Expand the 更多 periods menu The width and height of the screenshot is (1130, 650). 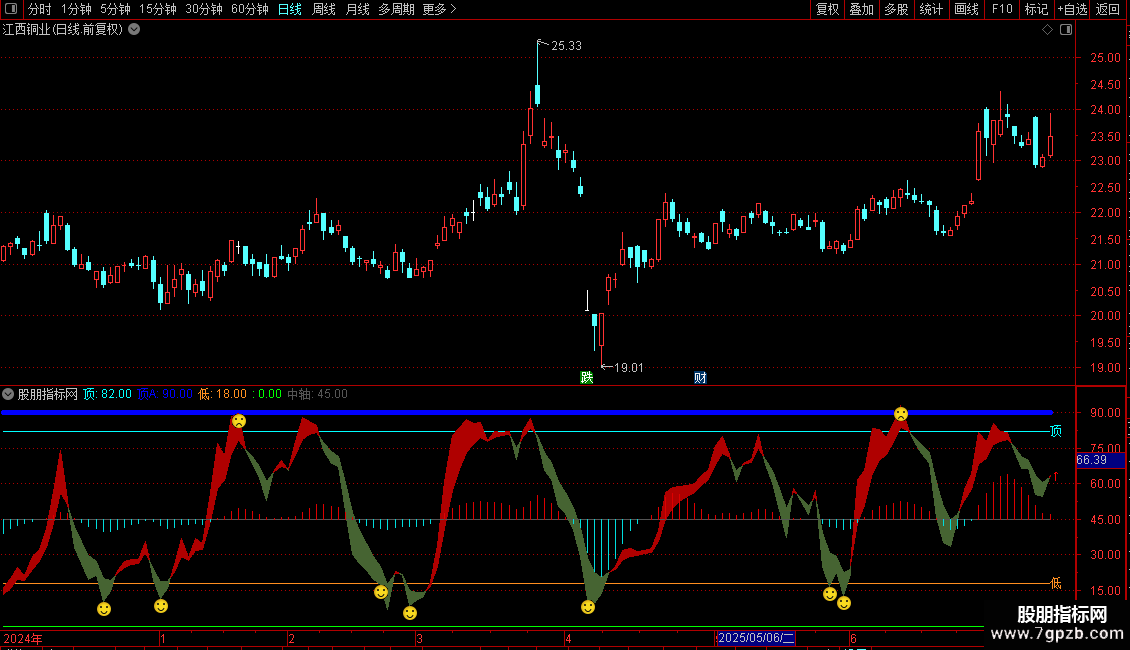(439, 9)
